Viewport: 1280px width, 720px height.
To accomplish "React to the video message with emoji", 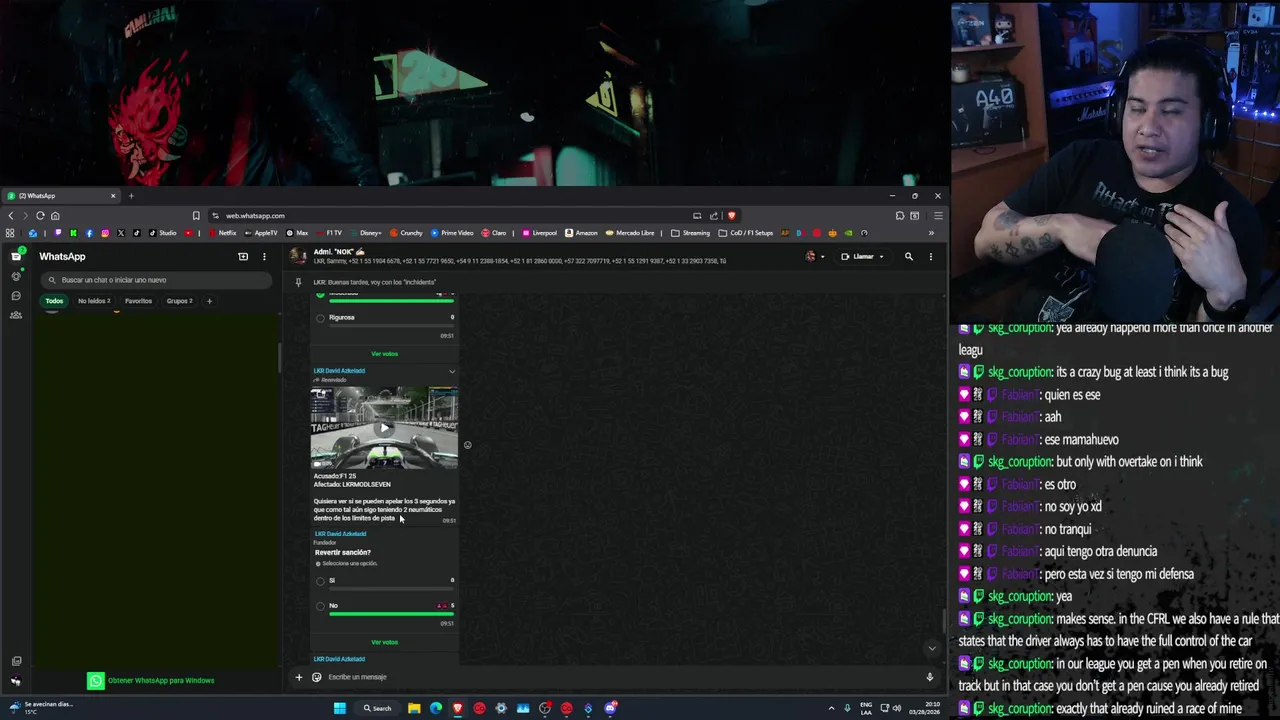I will (x=467, y=445).
